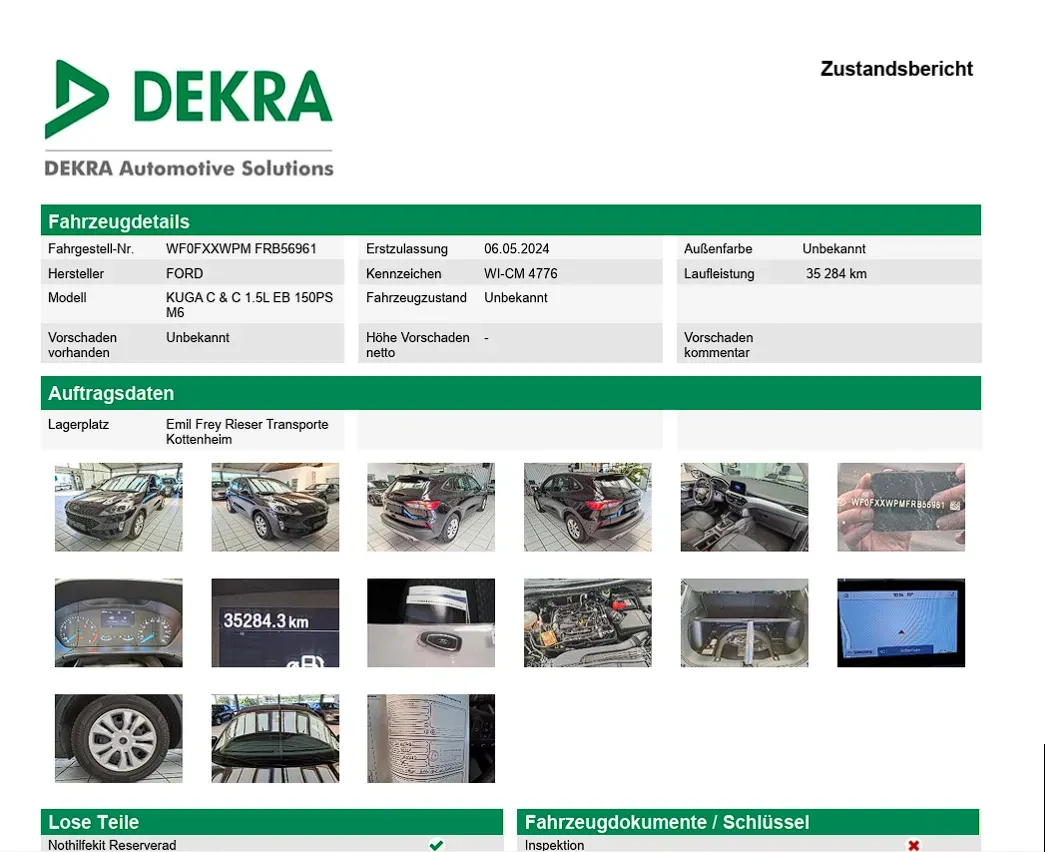Open the wheel rim photo thumbnail
The height and width of the screenshot is (852, 1045).
point(119,738)
